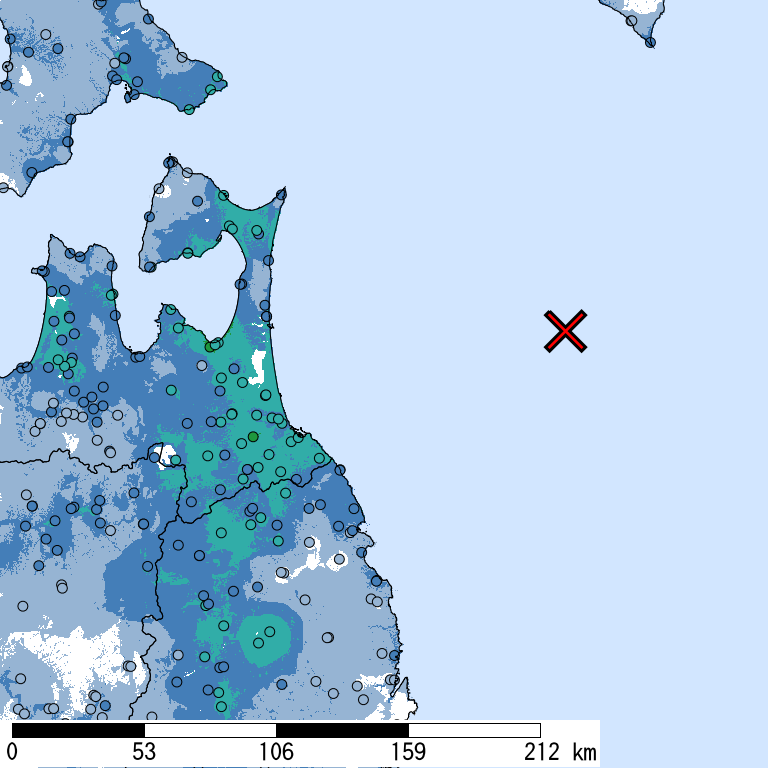Click the "53" scale bar label
The height and width of the screenshot is (768, 768).
click(x=144, y=752)
